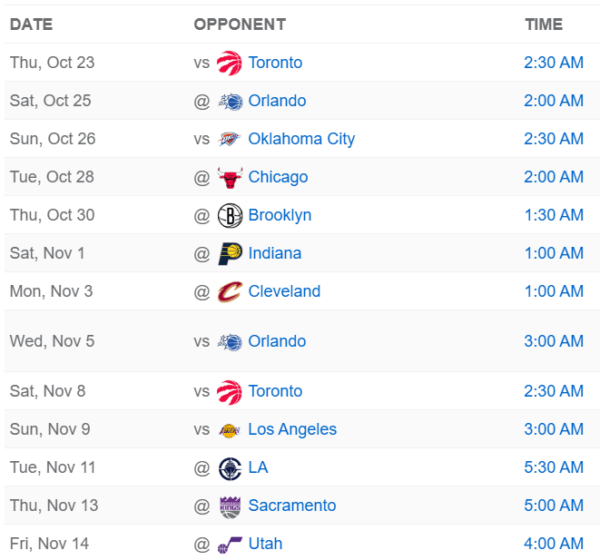
Task: Click the Indiana Pacers logo
Action: point(230,253)
